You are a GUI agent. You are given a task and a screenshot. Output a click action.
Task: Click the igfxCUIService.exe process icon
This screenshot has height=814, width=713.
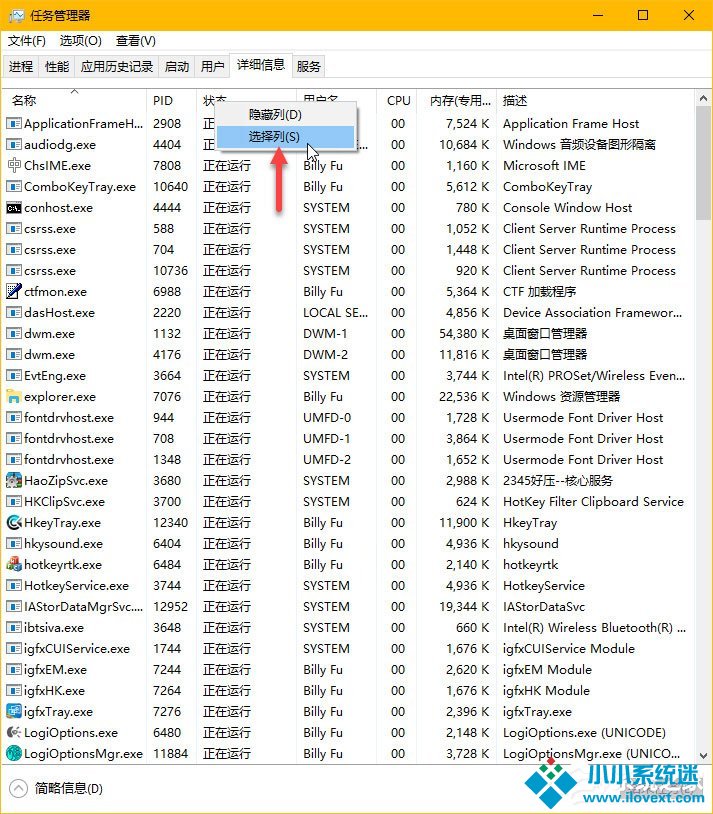tap(14, 648)
